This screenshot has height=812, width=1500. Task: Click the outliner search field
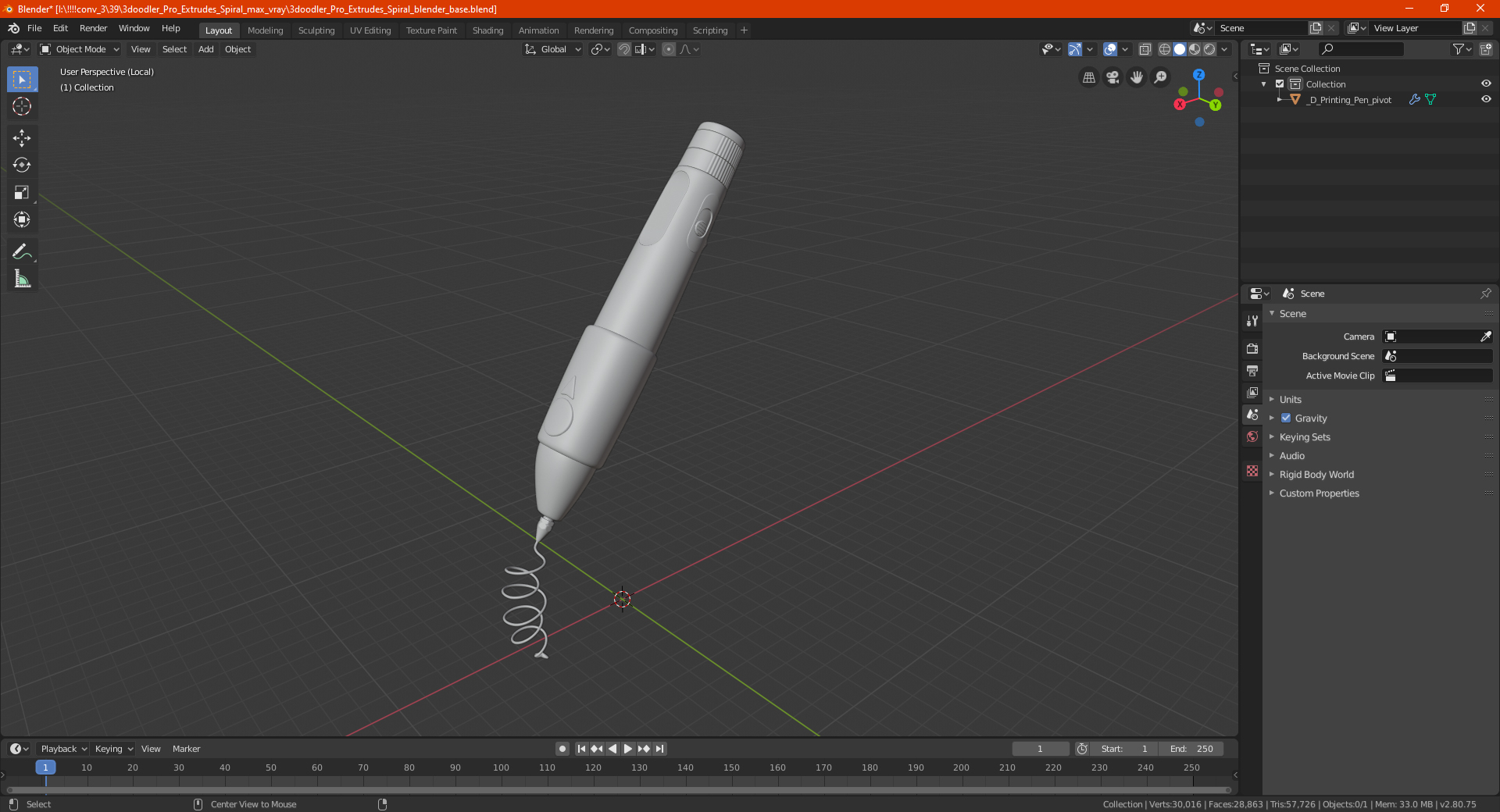[x=1360, y=49]
